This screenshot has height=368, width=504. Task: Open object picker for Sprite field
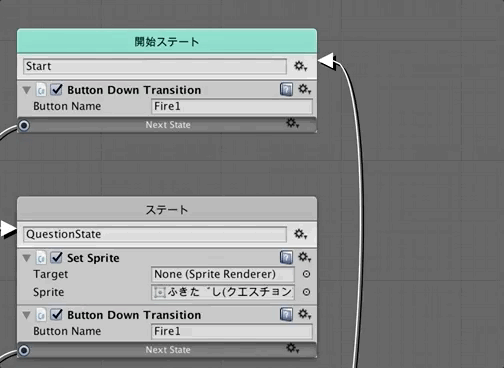(306, 292)
